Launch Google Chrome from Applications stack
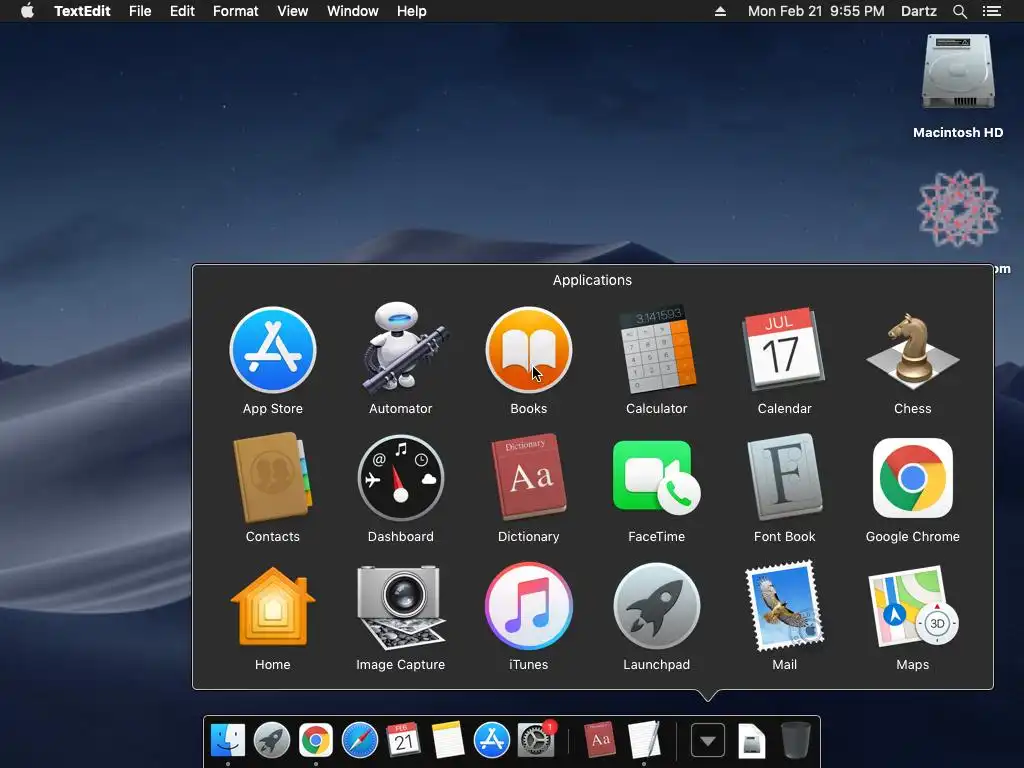Screen dimensions: 1024x768 click(x=912, y=478)
